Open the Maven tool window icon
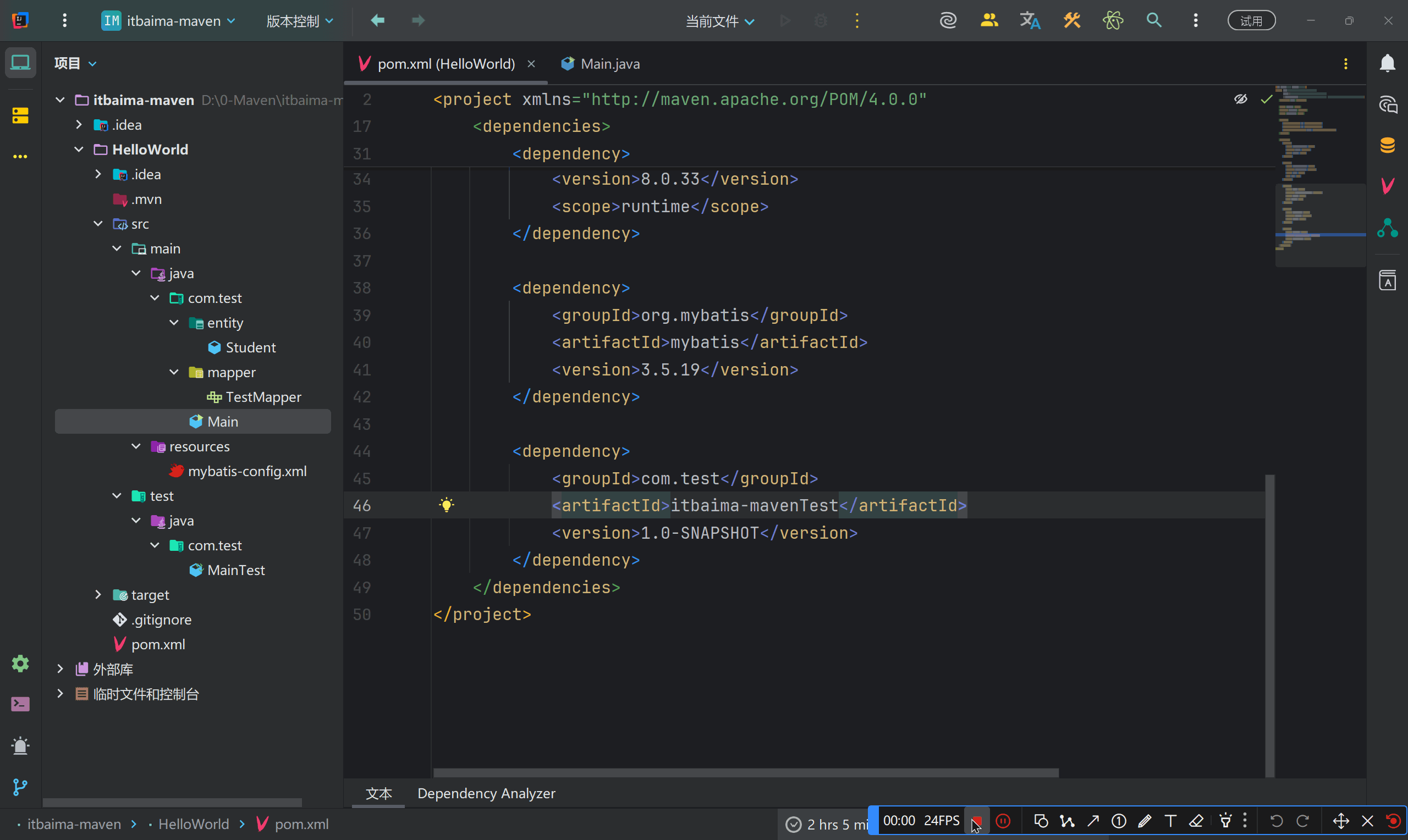Screen dimensions: 1408x840 (x=1387, y=186)
